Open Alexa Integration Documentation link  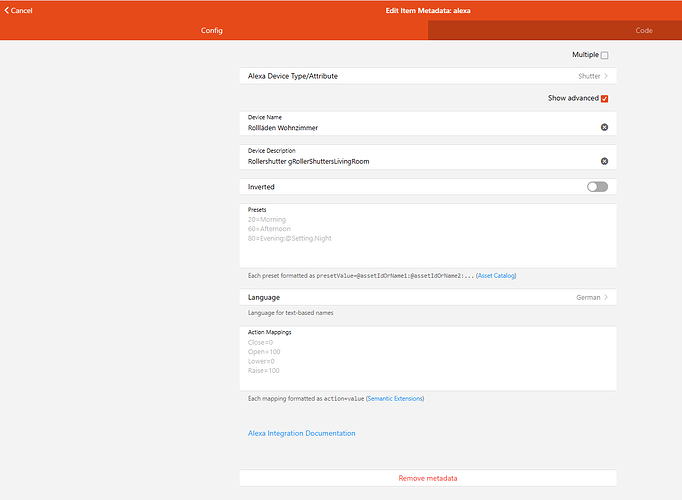point(301,433)
